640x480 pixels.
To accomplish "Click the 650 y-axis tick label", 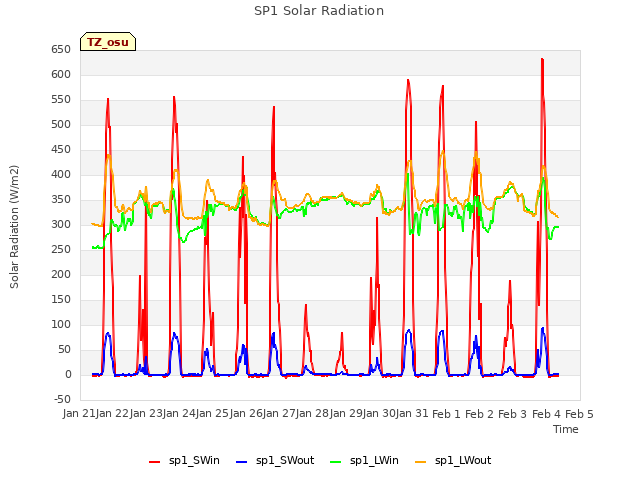I will (x=61, y=50).
